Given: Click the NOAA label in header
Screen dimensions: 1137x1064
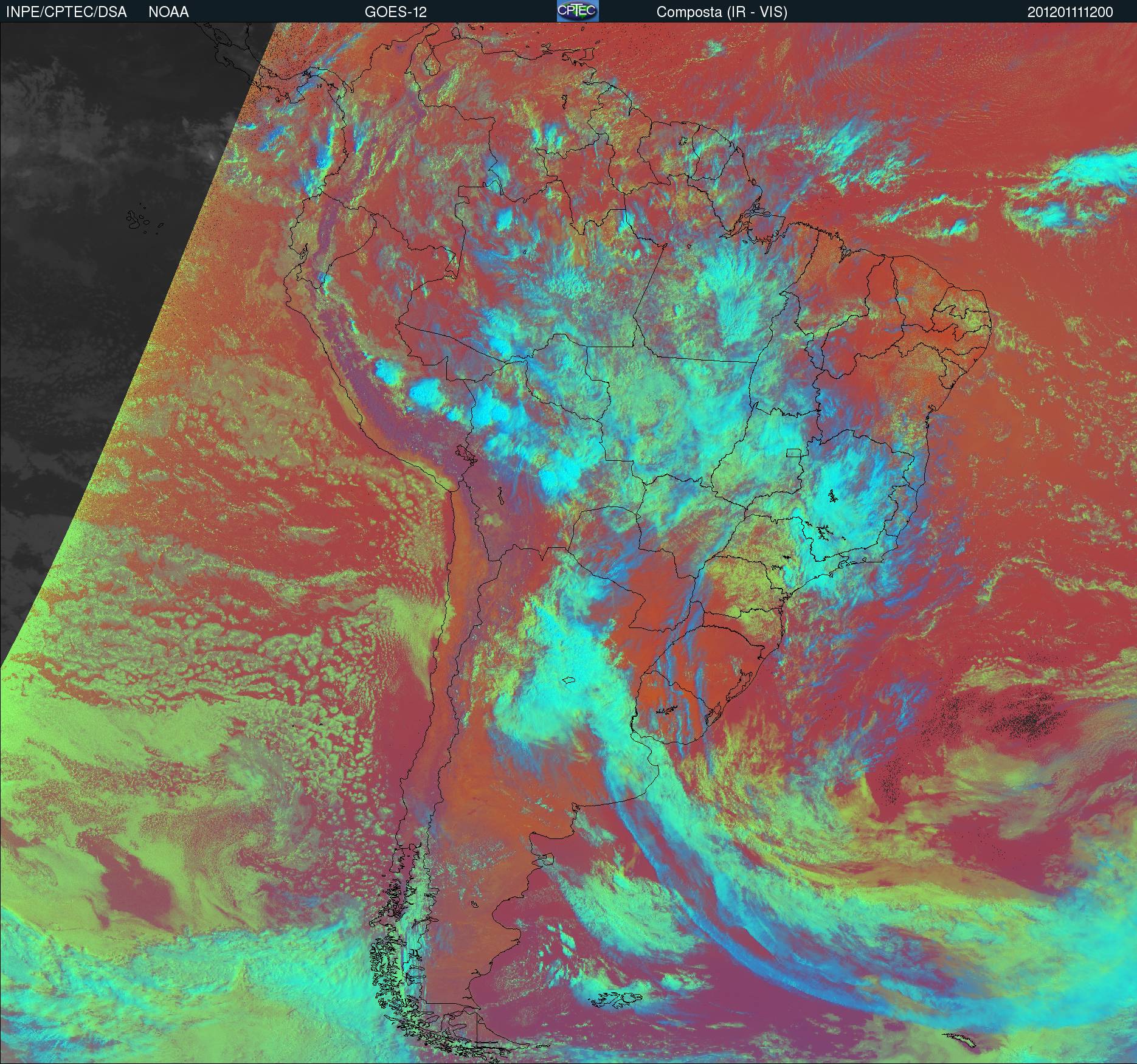Looking at the screenshot, I should 168,12.
